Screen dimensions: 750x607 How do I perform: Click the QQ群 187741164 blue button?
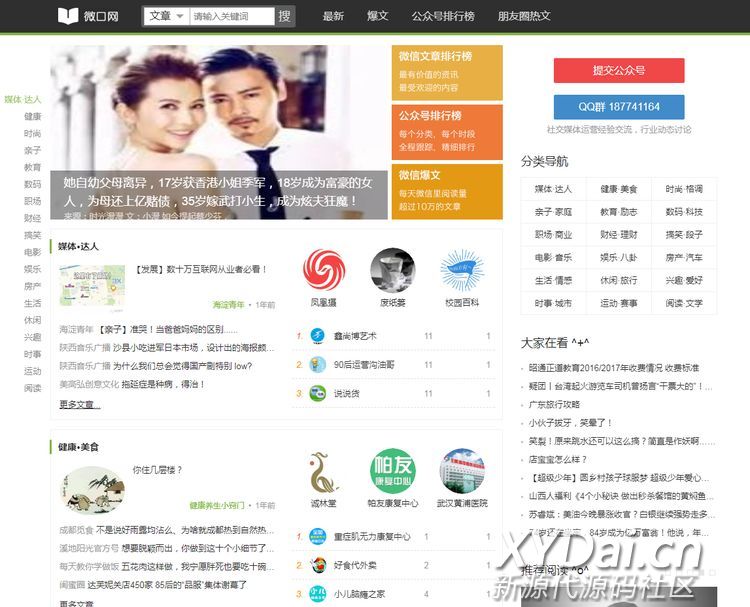619,107
